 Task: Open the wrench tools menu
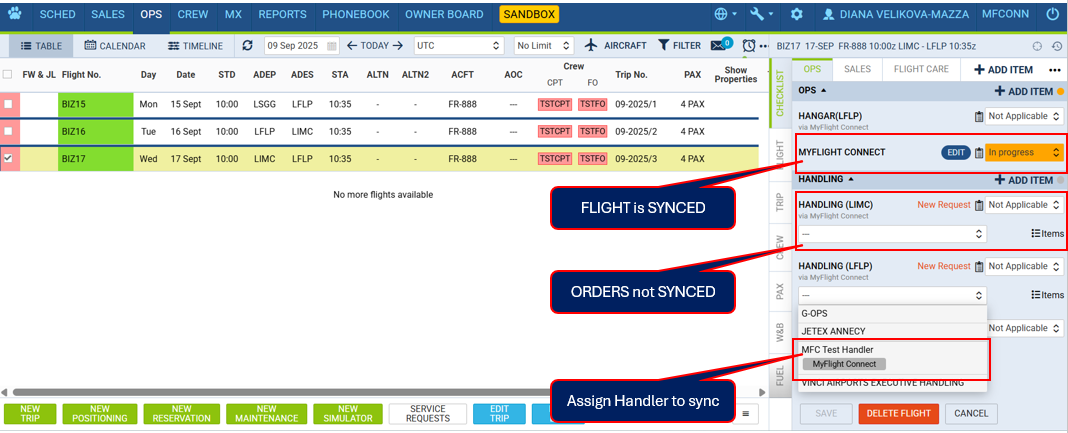[x=760, y=15]
